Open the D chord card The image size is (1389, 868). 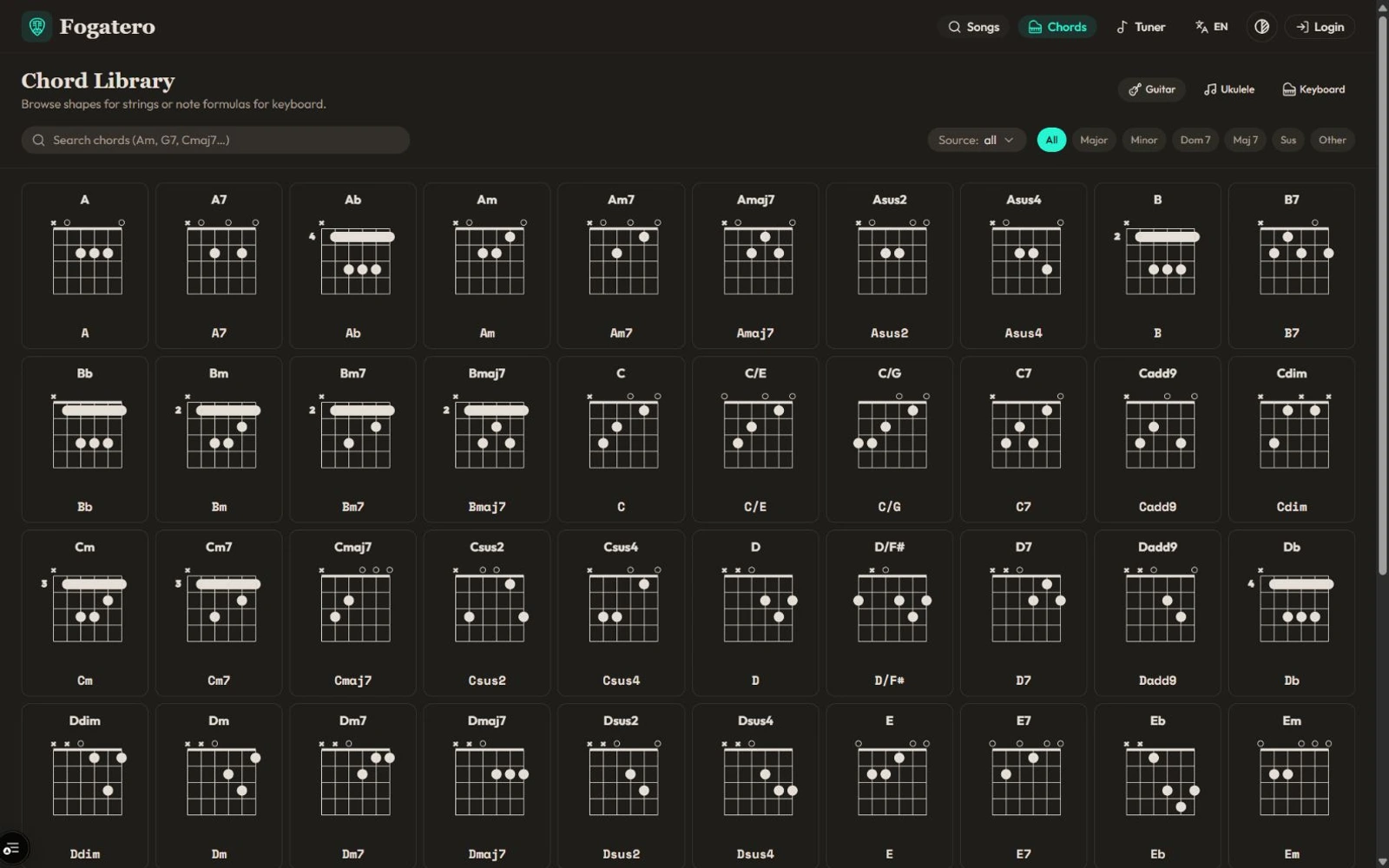pyautogui.click(x=755, y=613)
